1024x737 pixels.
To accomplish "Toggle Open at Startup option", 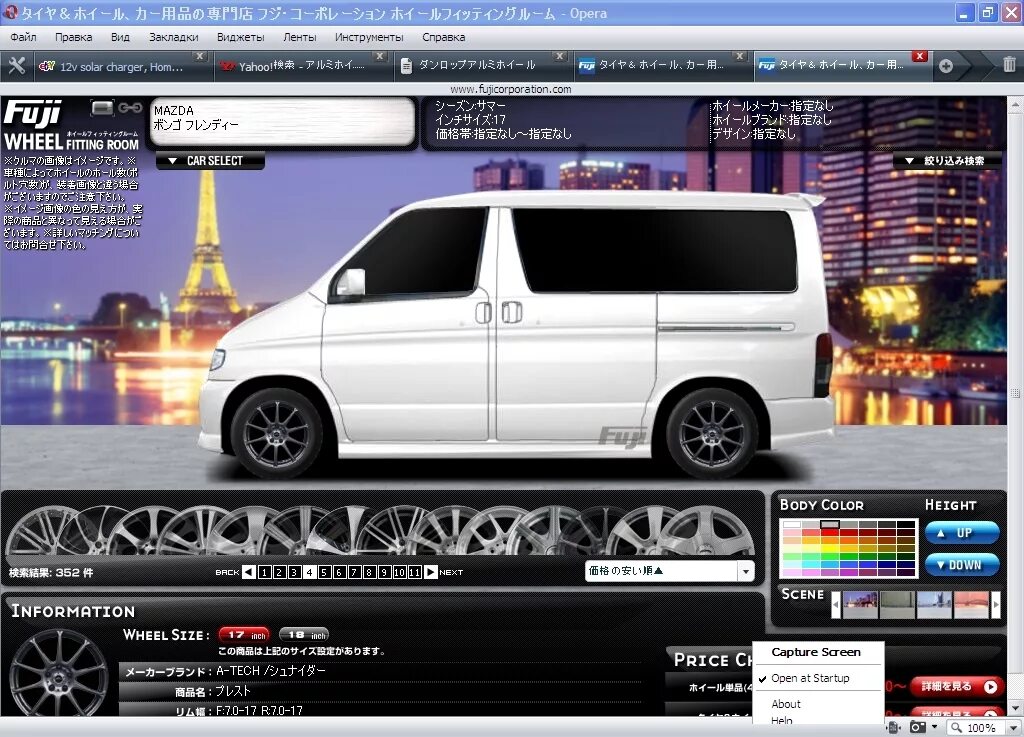I will pos(810,678).
